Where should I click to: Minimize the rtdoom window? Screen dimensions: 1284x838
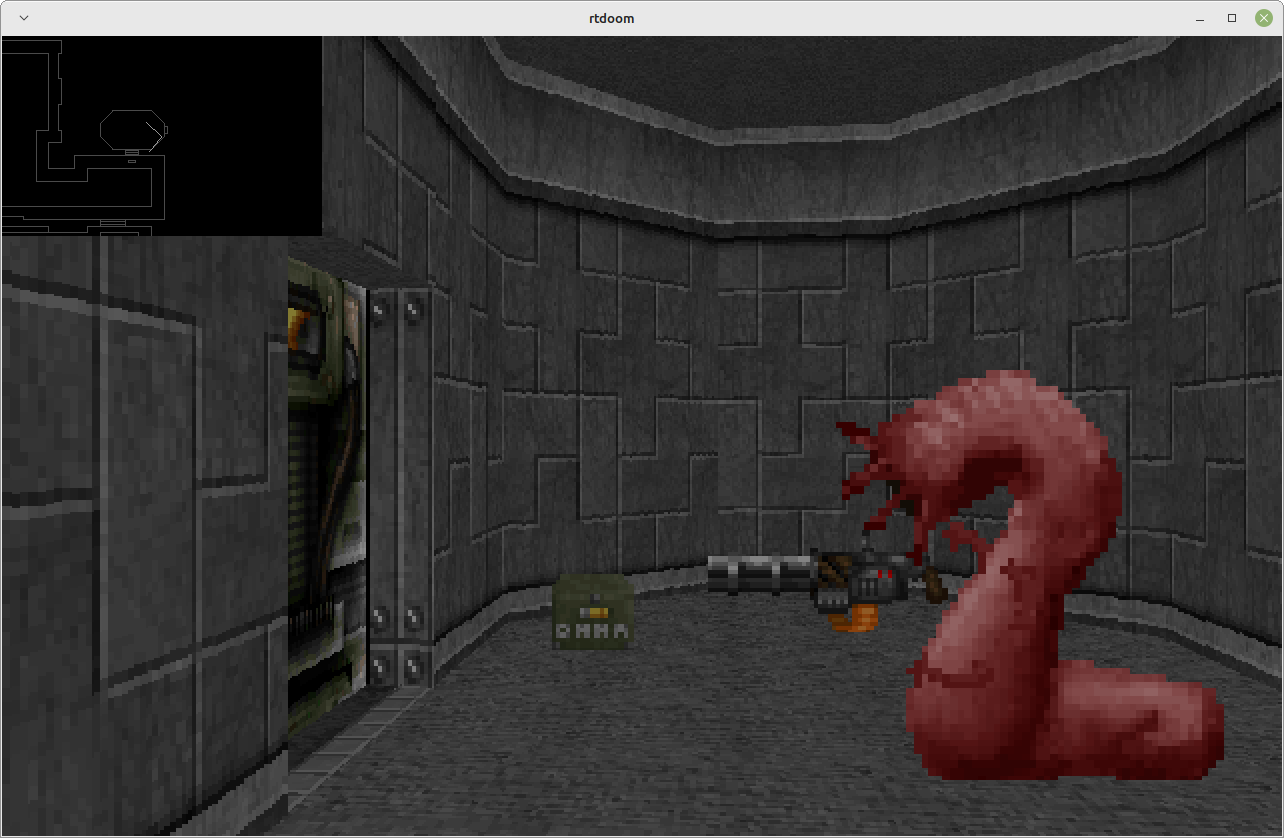(x=1200, y=18)
